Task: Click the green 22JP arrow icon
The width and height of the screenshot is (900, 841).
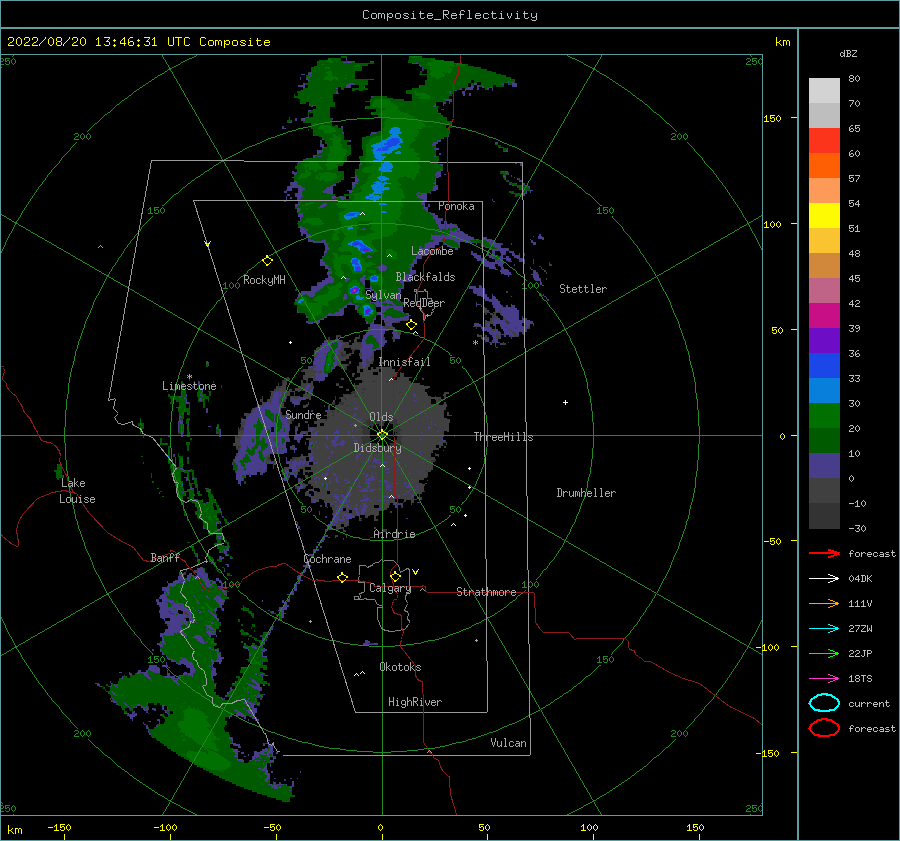Action: pos(824,653)
